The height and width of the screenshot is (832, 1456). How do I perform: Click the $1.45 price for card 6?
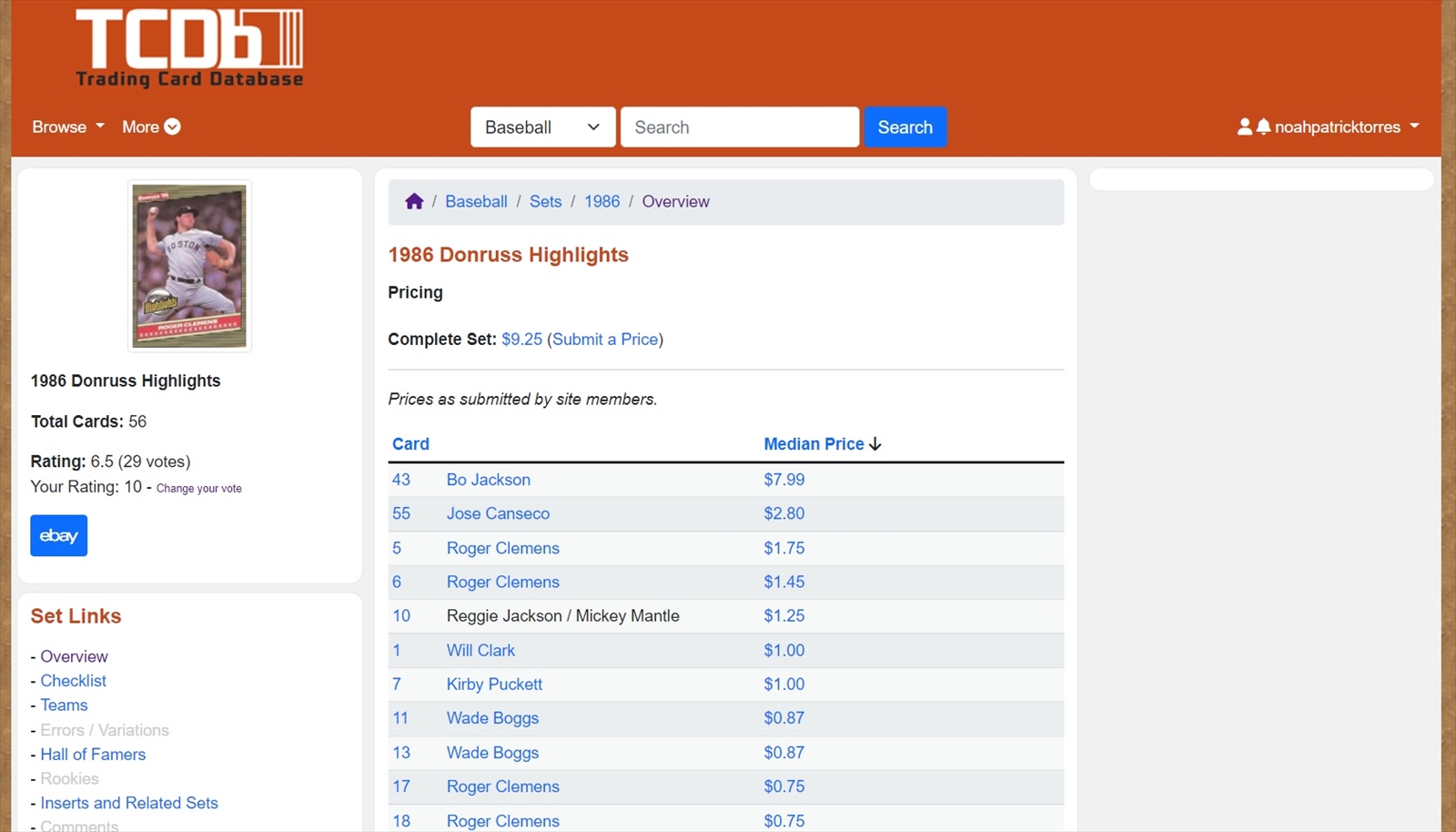pos(784,582)
